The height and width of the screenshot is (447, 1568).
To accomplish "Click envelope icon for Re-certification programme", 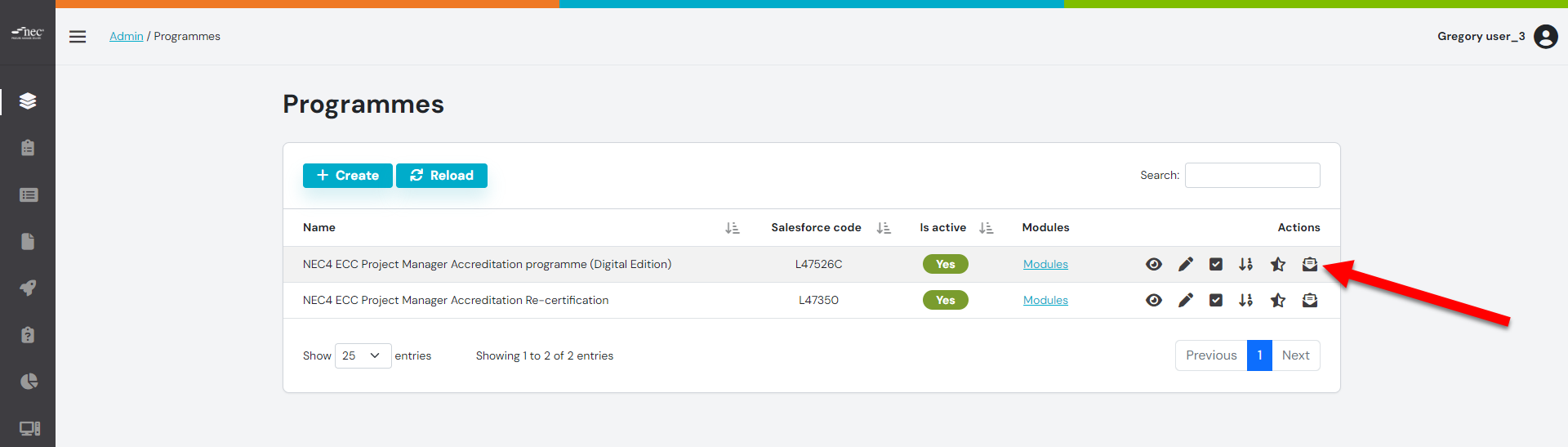I will pos(1310,300).
